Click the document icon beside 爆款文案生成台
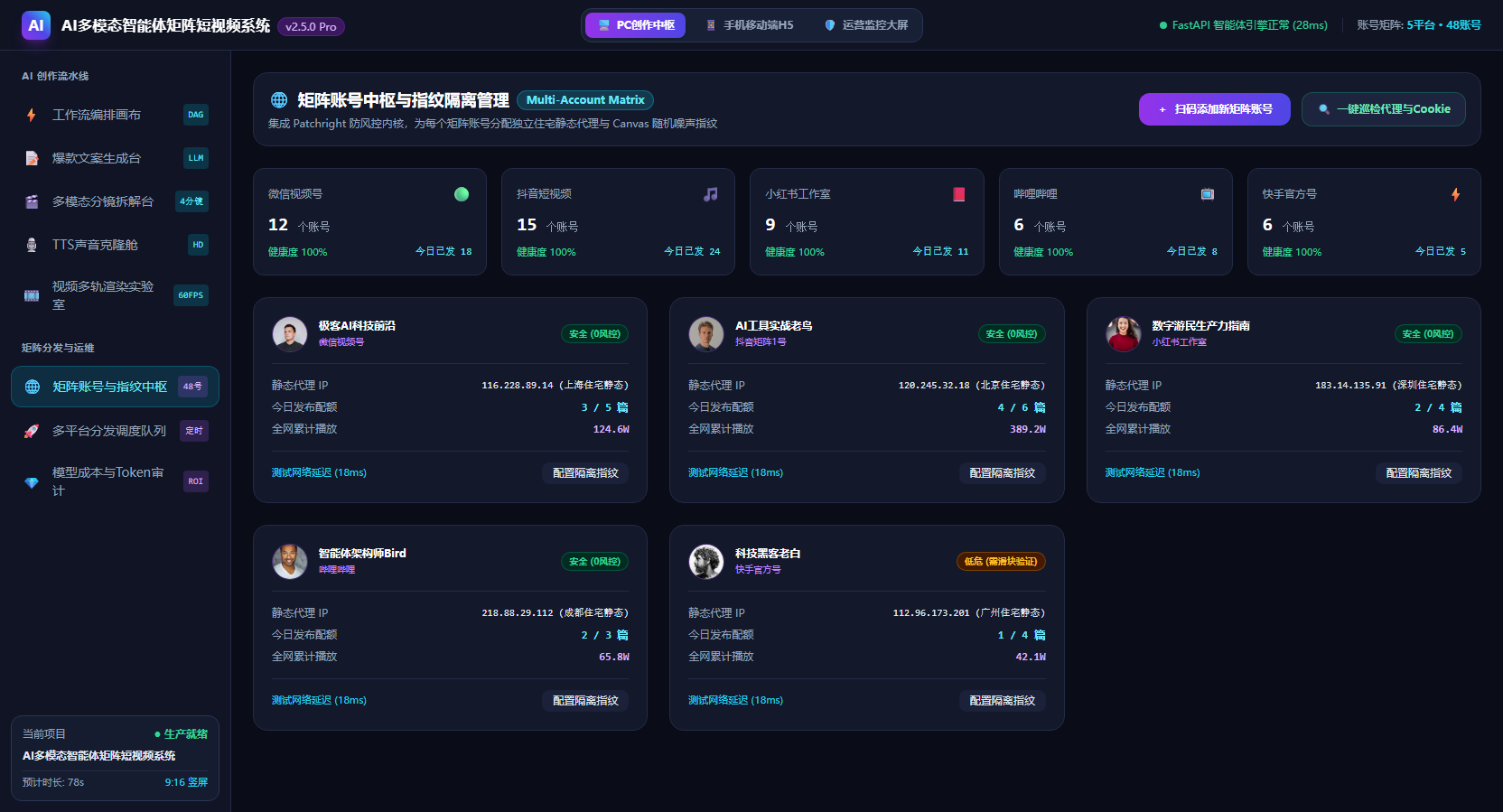 32,158
